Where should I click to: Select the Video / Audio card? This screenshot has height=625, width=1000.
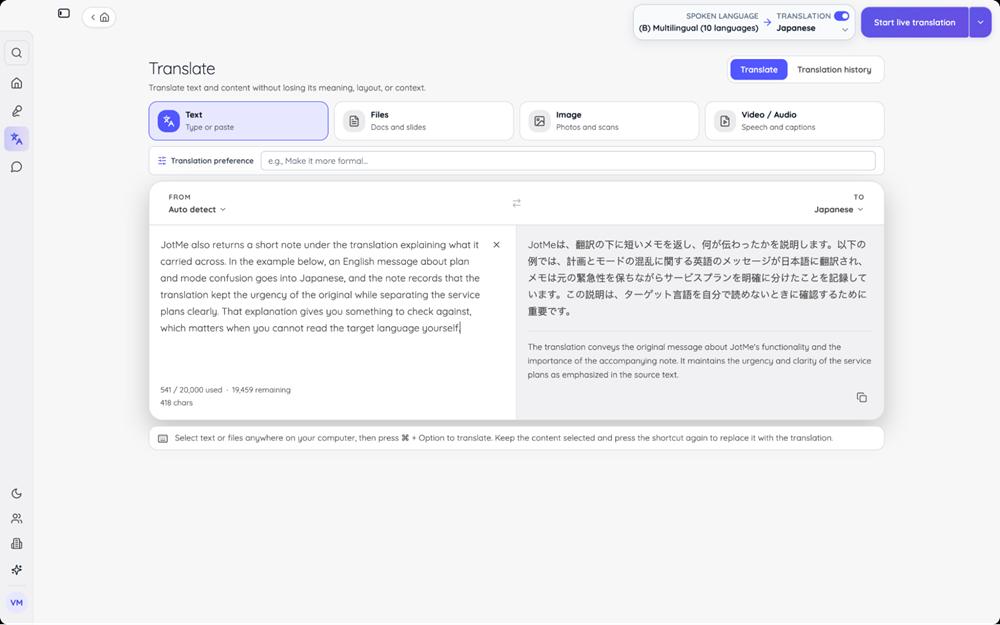pos(795,121)
